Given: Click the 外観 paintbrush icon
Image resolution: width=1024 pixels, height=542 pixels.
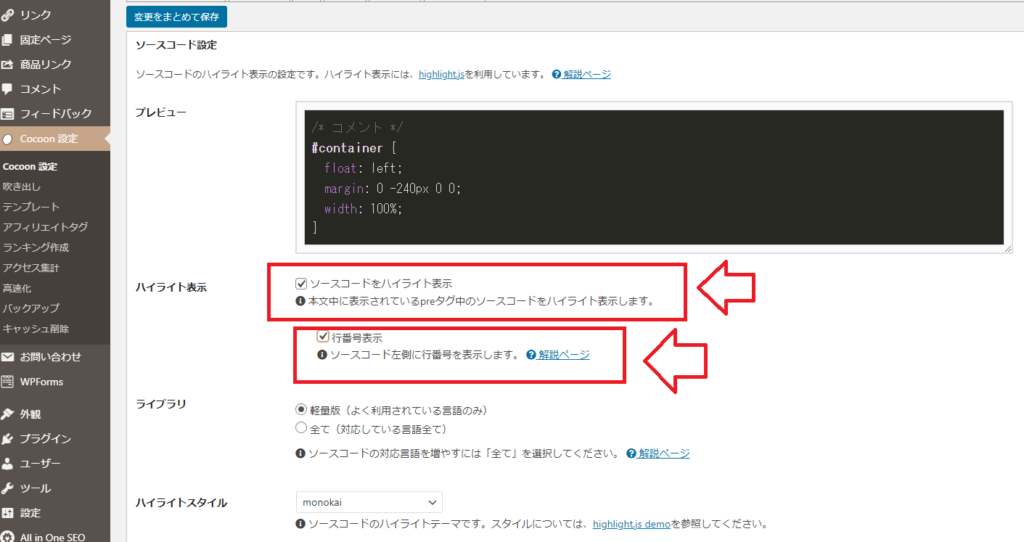Looking at the screenshot, I should click(7, 414).
